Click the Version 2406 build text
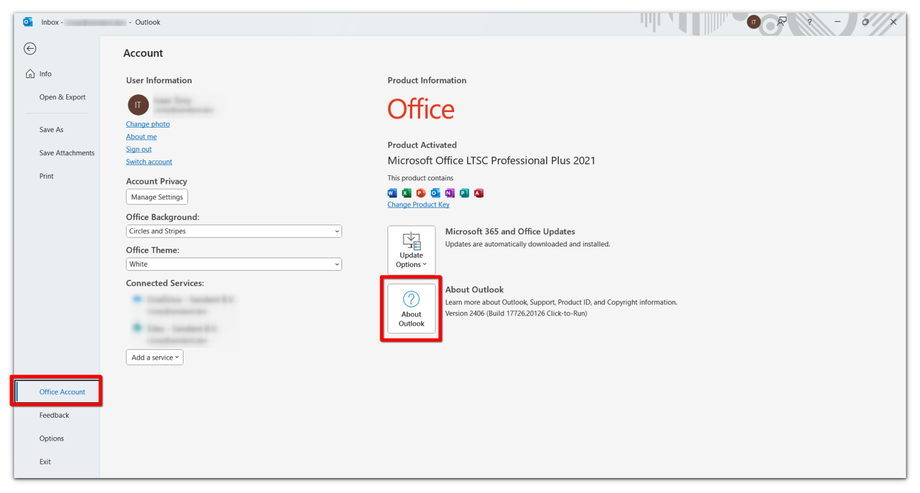The width and height of the screenshot is (920, 493). (x=516, y=313)
